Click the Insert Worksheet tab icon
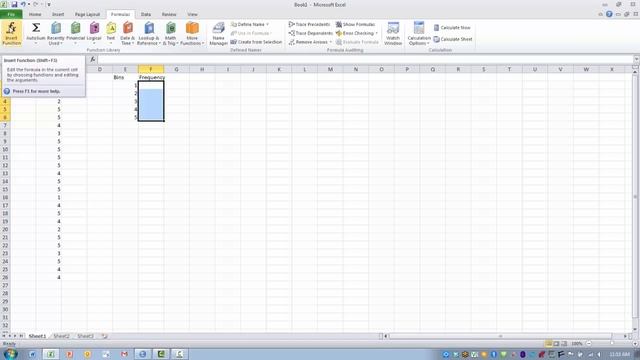This screenshot has height=360, width=640. click(x=104, y=336)
